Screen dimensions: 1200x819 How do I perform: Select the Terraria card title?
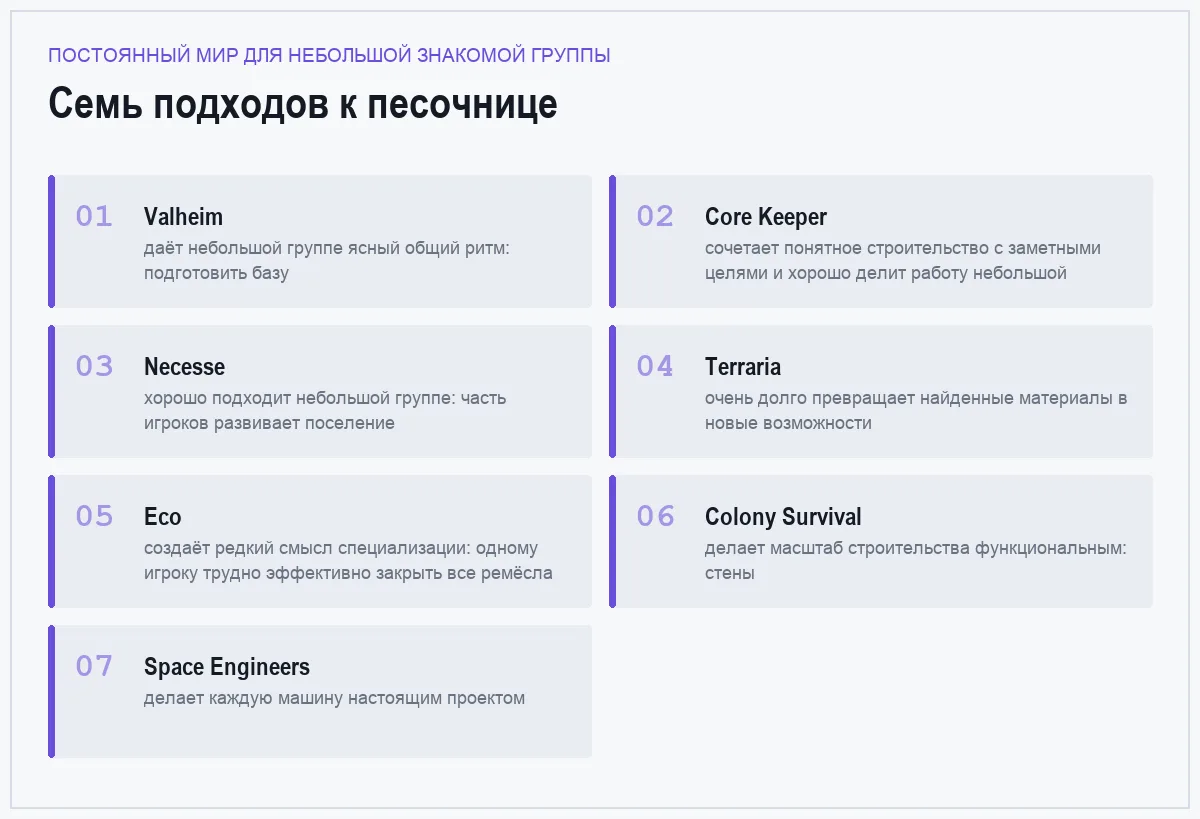[x=743, y=367]
